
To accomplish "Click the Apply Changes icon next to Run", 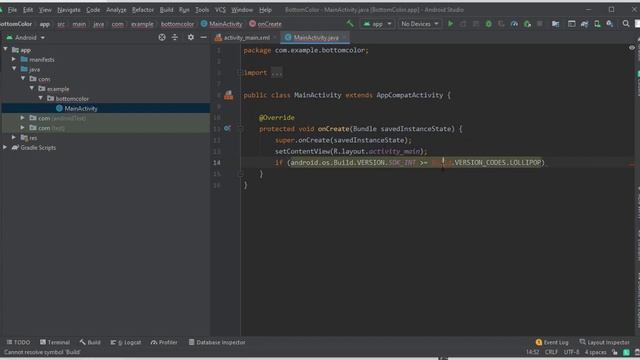I will pos(463,24).
